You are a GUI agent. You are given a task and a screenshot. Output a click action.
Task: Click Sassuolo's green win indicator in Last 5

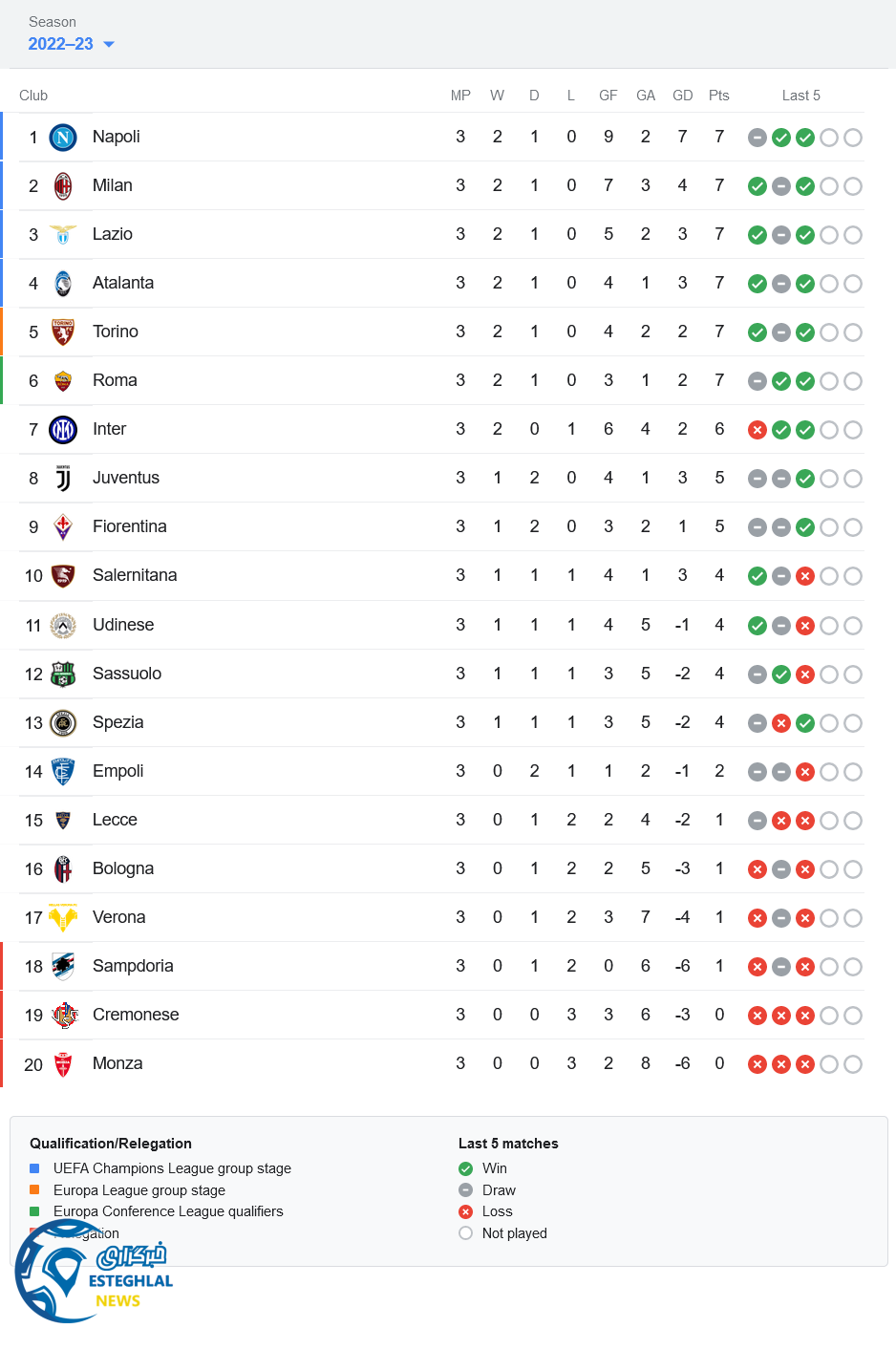click(x=781, y=674)
